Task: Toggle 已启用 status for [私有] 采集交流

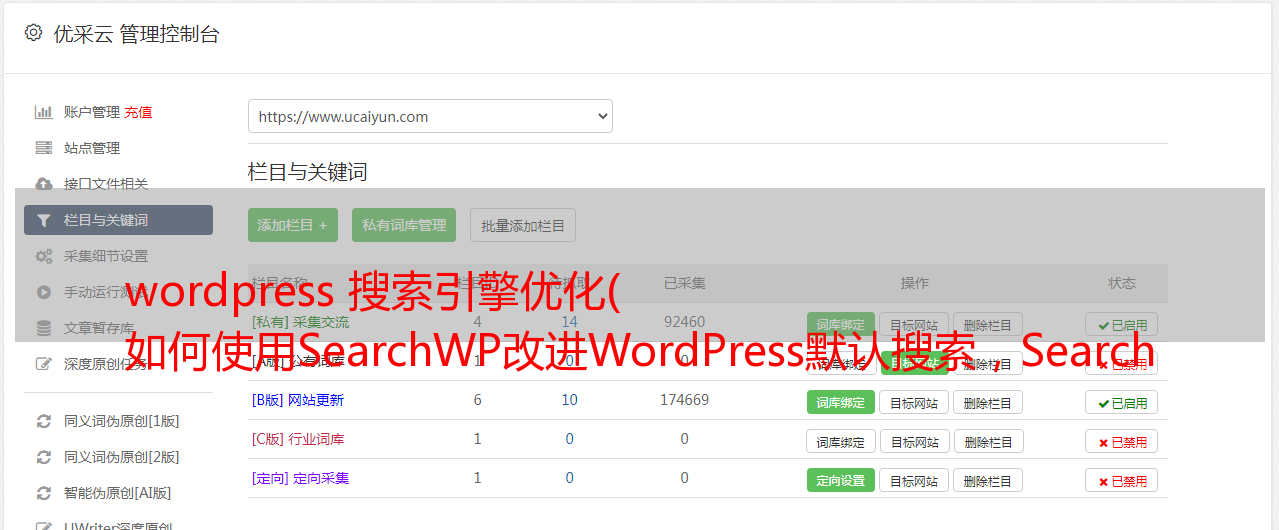Action: click(x=1122, y=324)
